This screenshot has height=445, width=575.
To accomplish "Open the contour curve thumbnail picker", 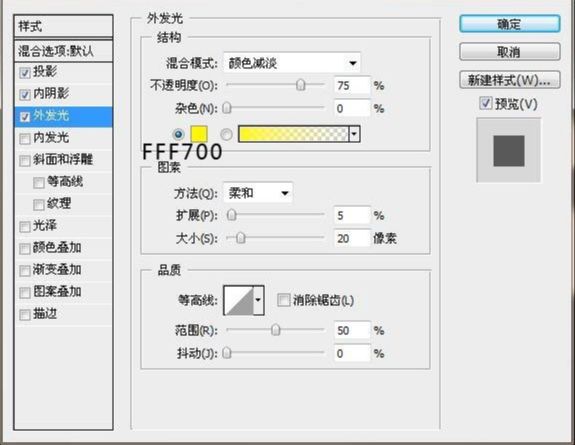I will (239, 300).
